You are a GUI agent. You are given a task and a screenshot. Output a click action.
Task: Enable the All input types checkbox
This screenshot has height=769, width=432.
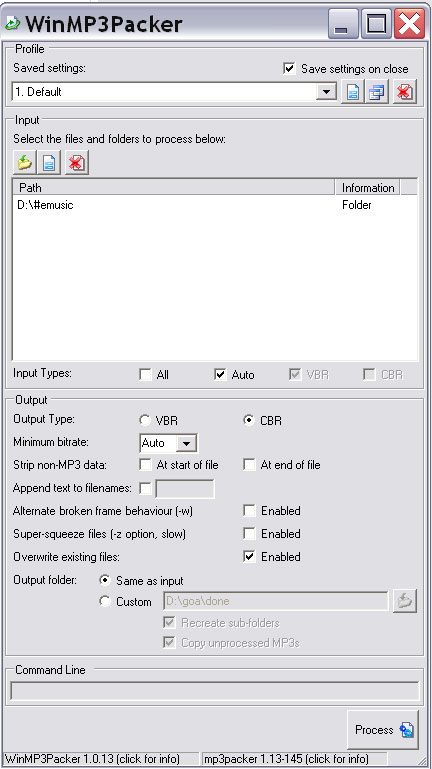(x=146, y=375)
